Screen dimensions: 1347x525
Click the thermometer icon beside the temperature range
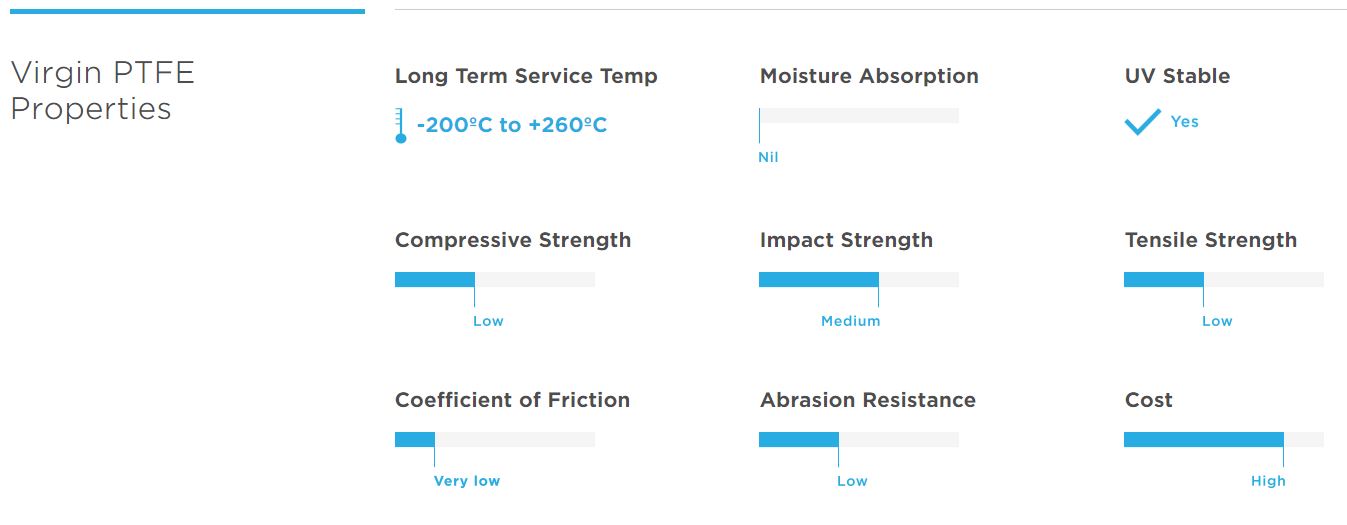tap(401, 125)
